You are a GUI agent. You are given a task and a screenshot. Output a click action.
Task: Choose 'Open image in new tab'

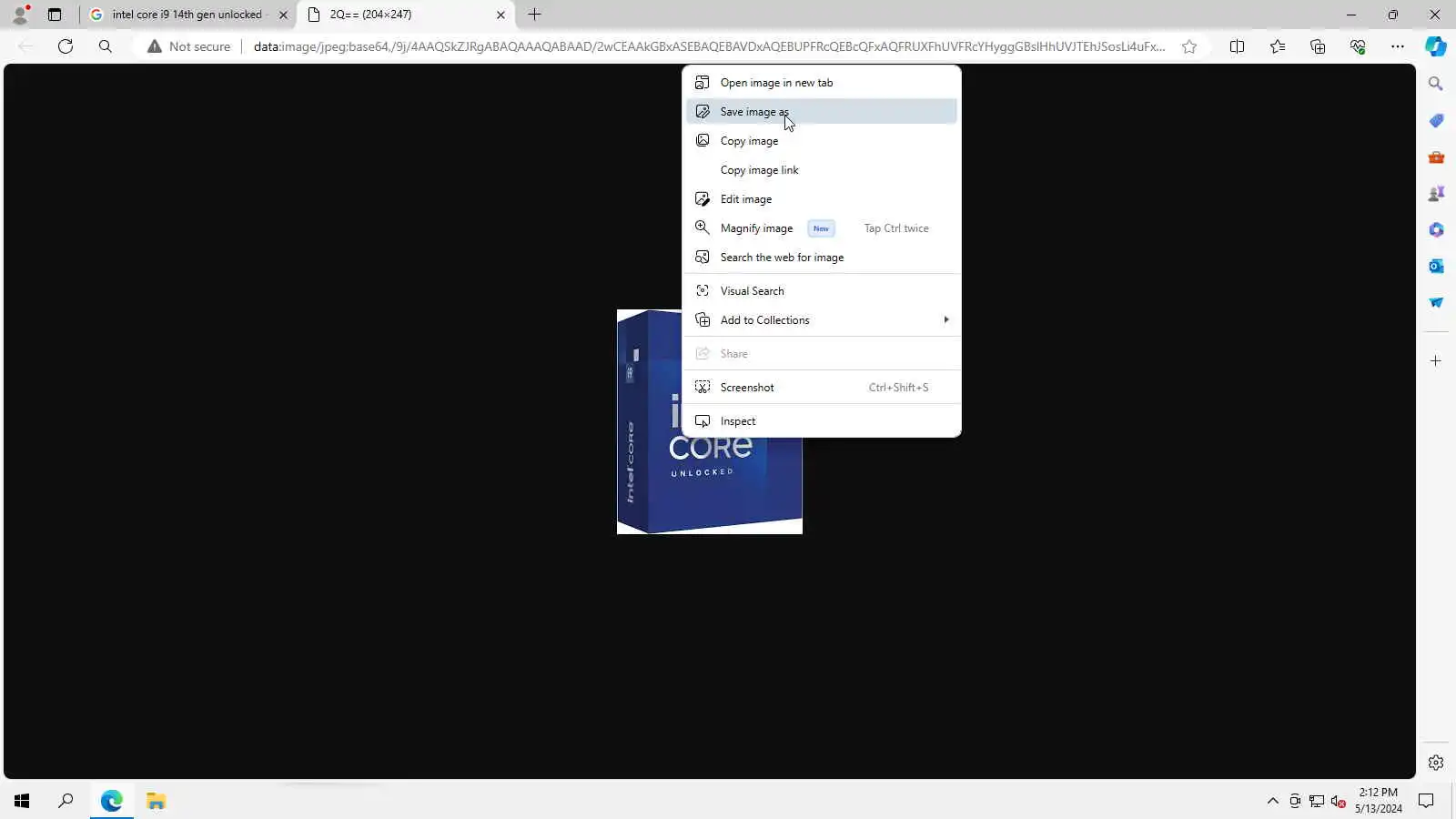[821, 83]
